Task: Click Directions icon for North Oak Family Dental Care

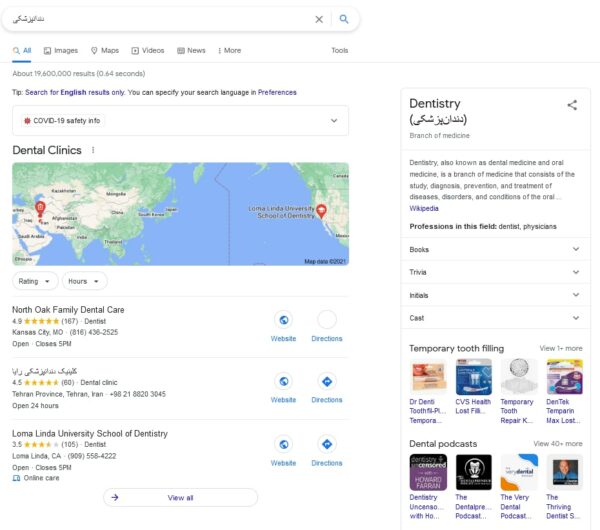Action: tap(327, 320)
